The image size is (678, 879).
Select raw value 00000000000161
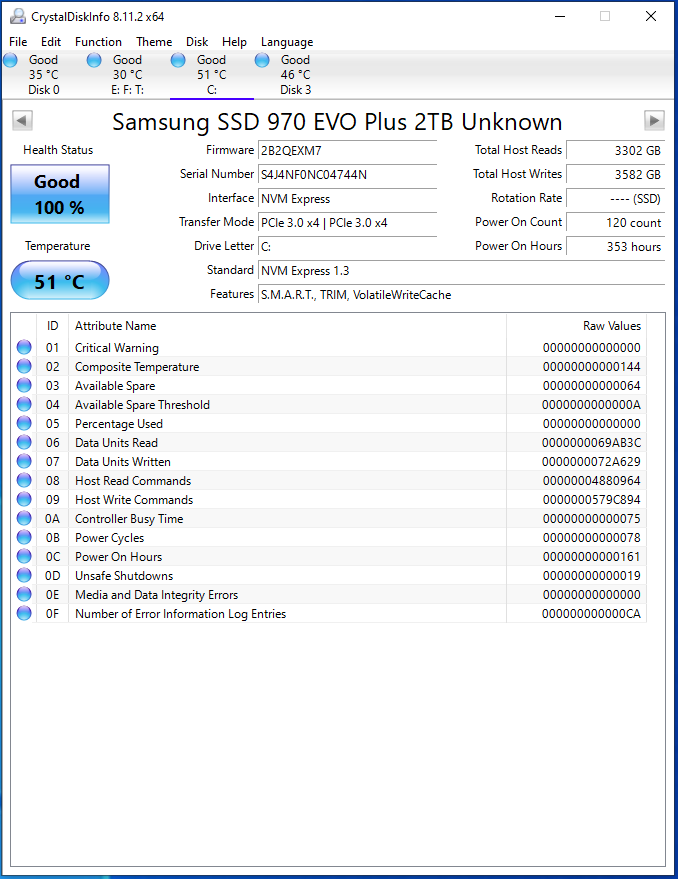tap(591, 557)
